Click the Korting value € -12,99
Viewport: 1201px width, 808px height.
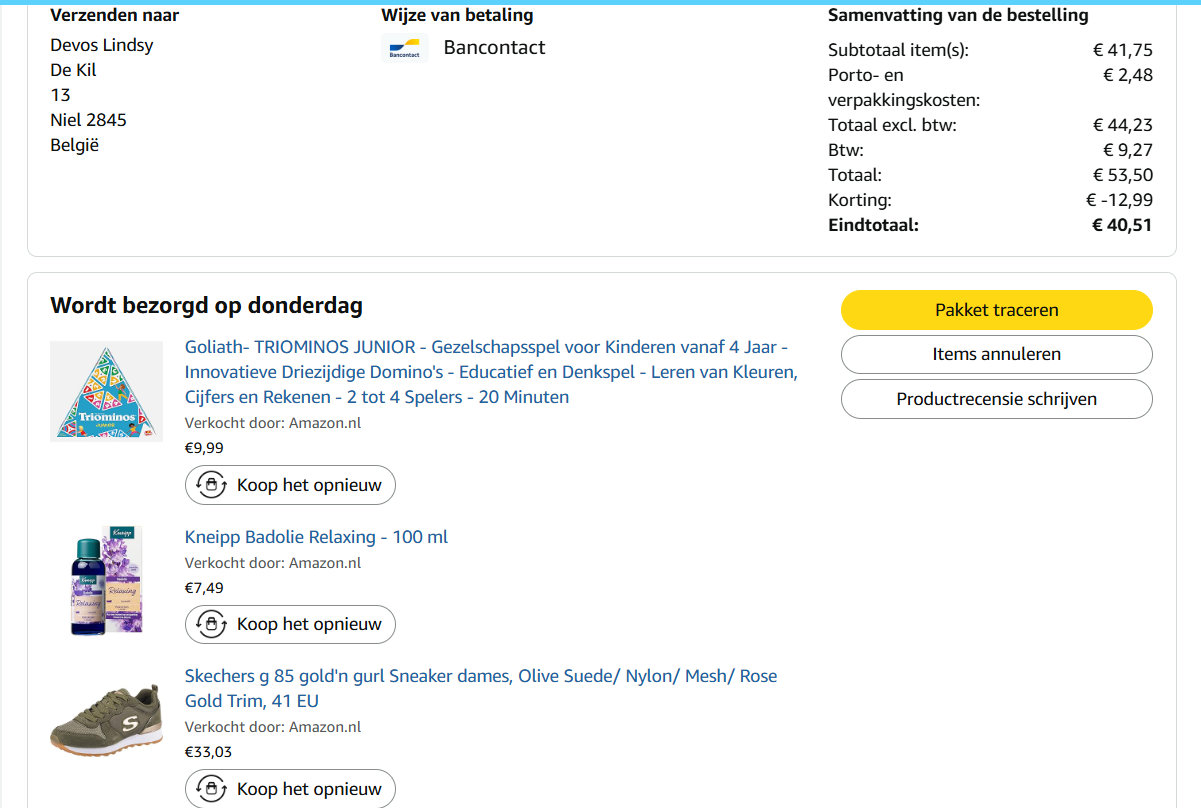click(x=1119, y=200)
